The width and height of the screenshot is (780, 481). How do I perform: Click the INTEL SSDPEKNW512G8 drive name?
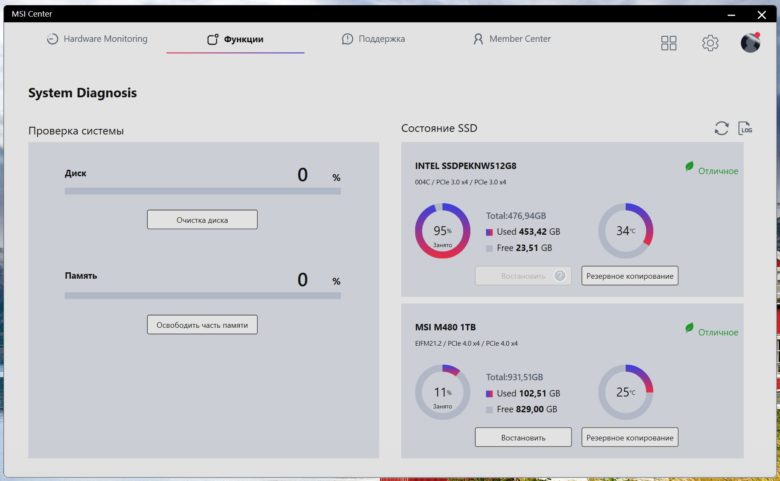(466, 166)
